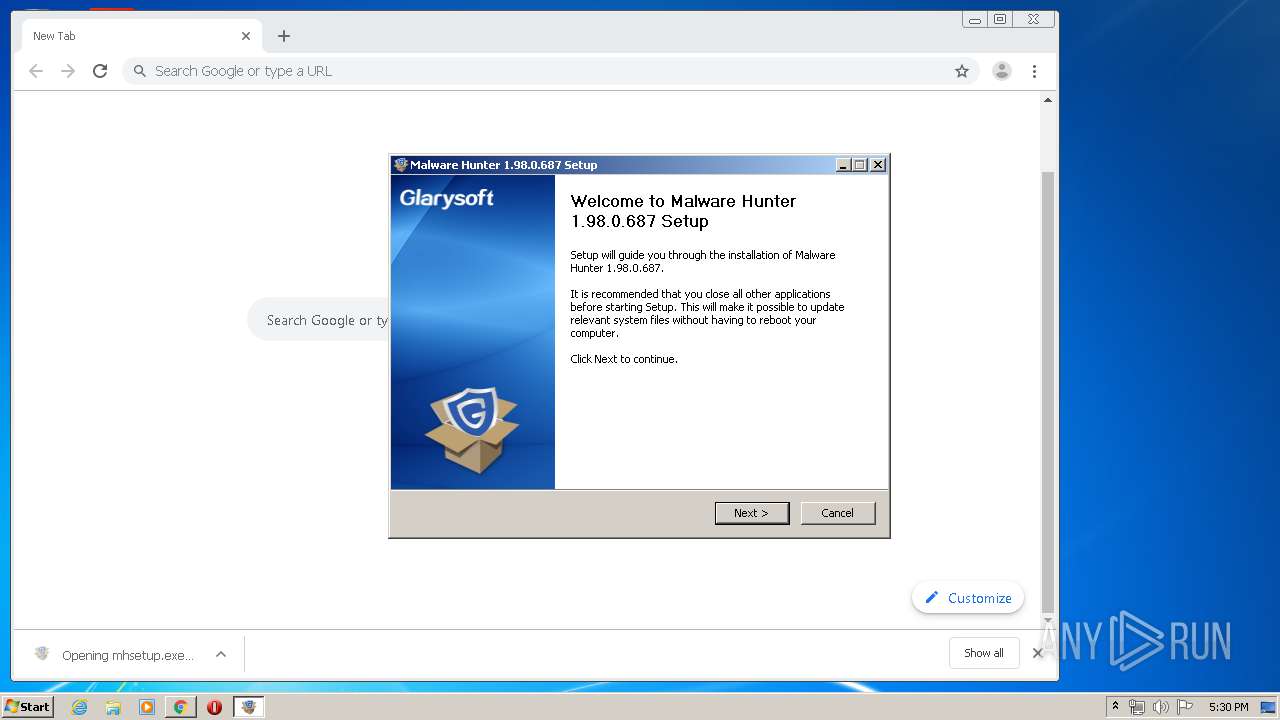Open Action Center flag icon
The height and width of the screenshot is (720, 1280).
pyautogui.click(x=1185, y=707)
